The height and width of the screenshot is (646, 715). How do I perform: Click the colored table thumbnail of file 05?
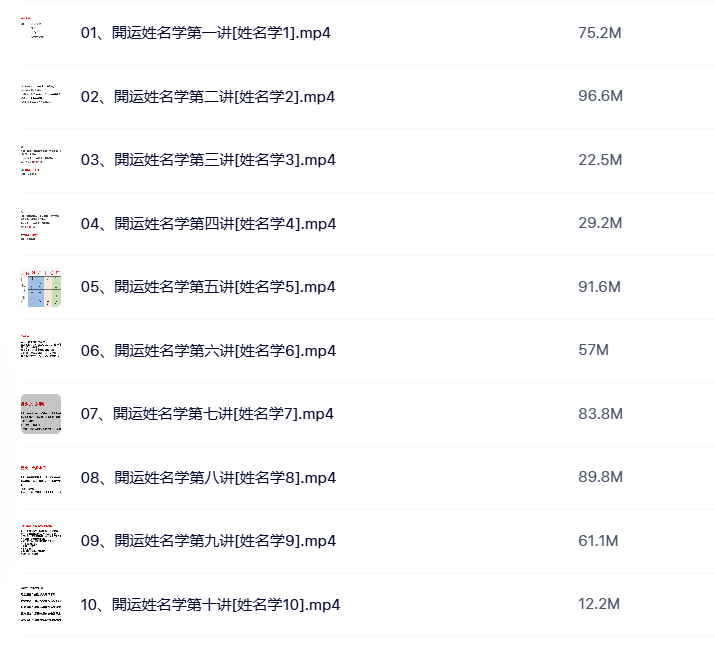(41, 287)
